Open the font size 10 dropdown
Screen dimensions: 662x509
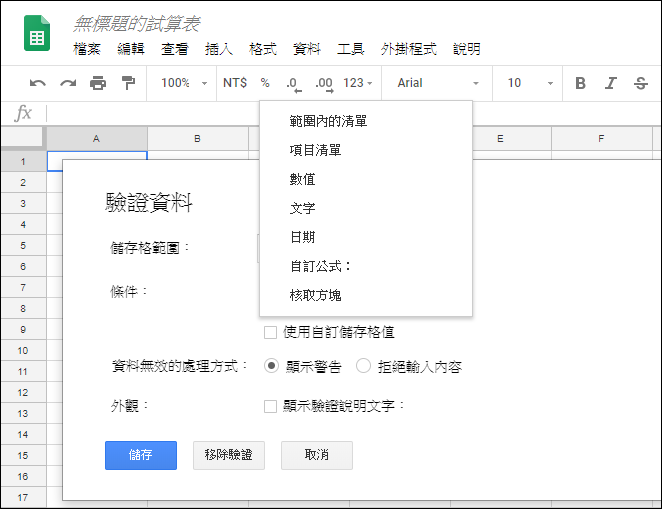click(530, 83)
